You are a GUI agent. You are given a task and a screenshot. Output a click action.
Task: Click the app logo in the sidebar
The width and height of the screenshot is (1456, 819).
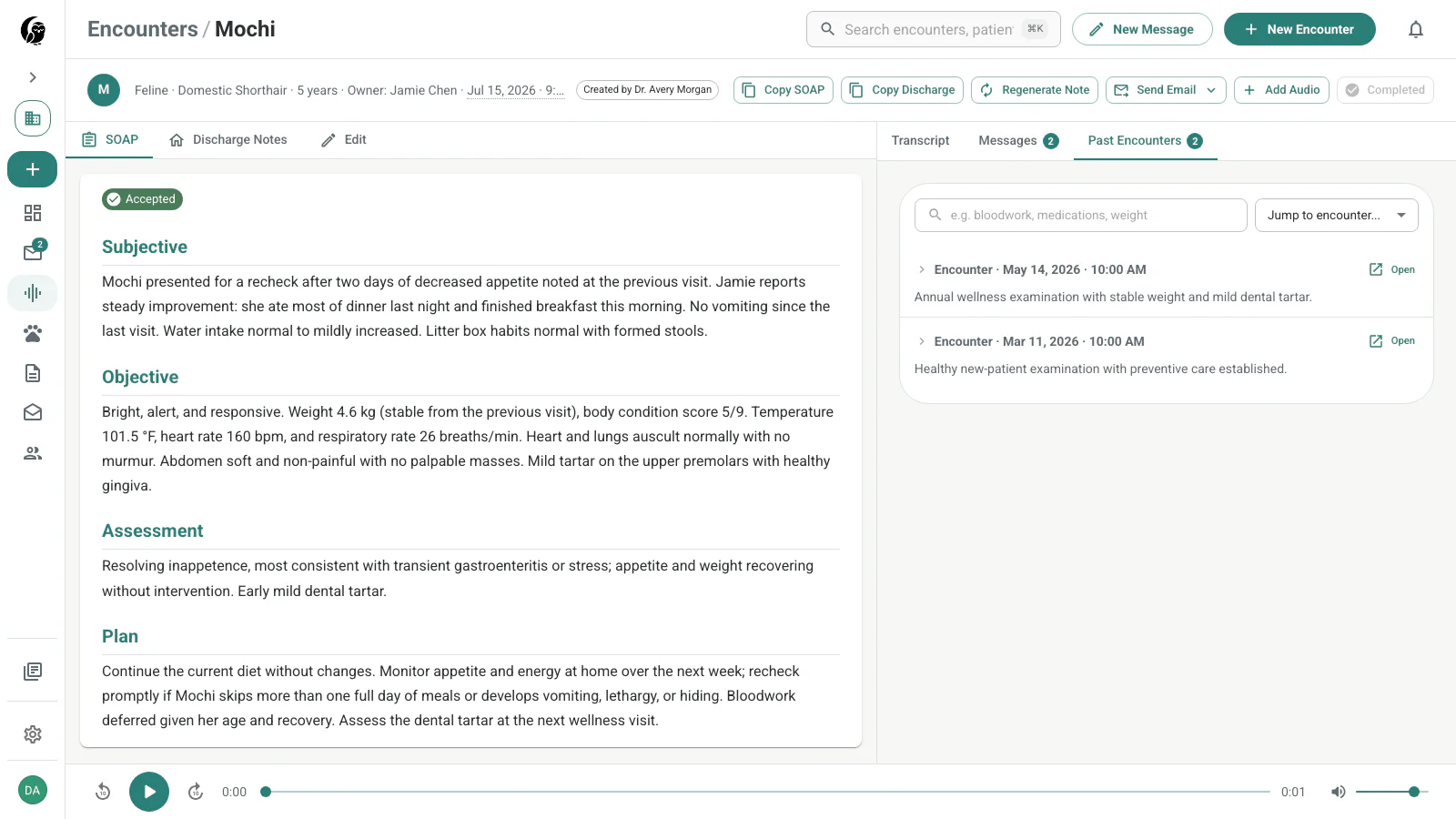(33, 30)
